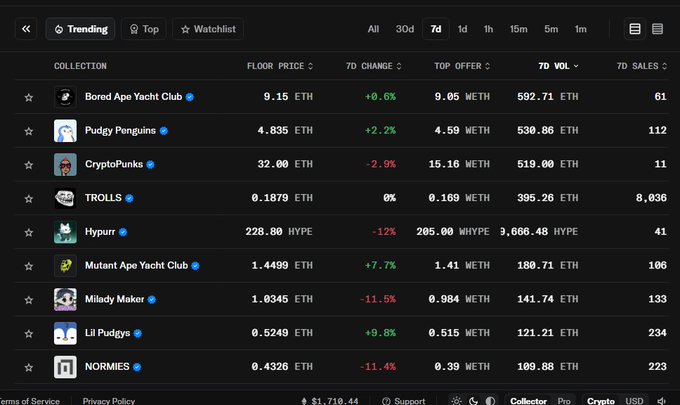Select the system contrast theme icon
The width and height of the screenshot is (680, 405).
490,401
